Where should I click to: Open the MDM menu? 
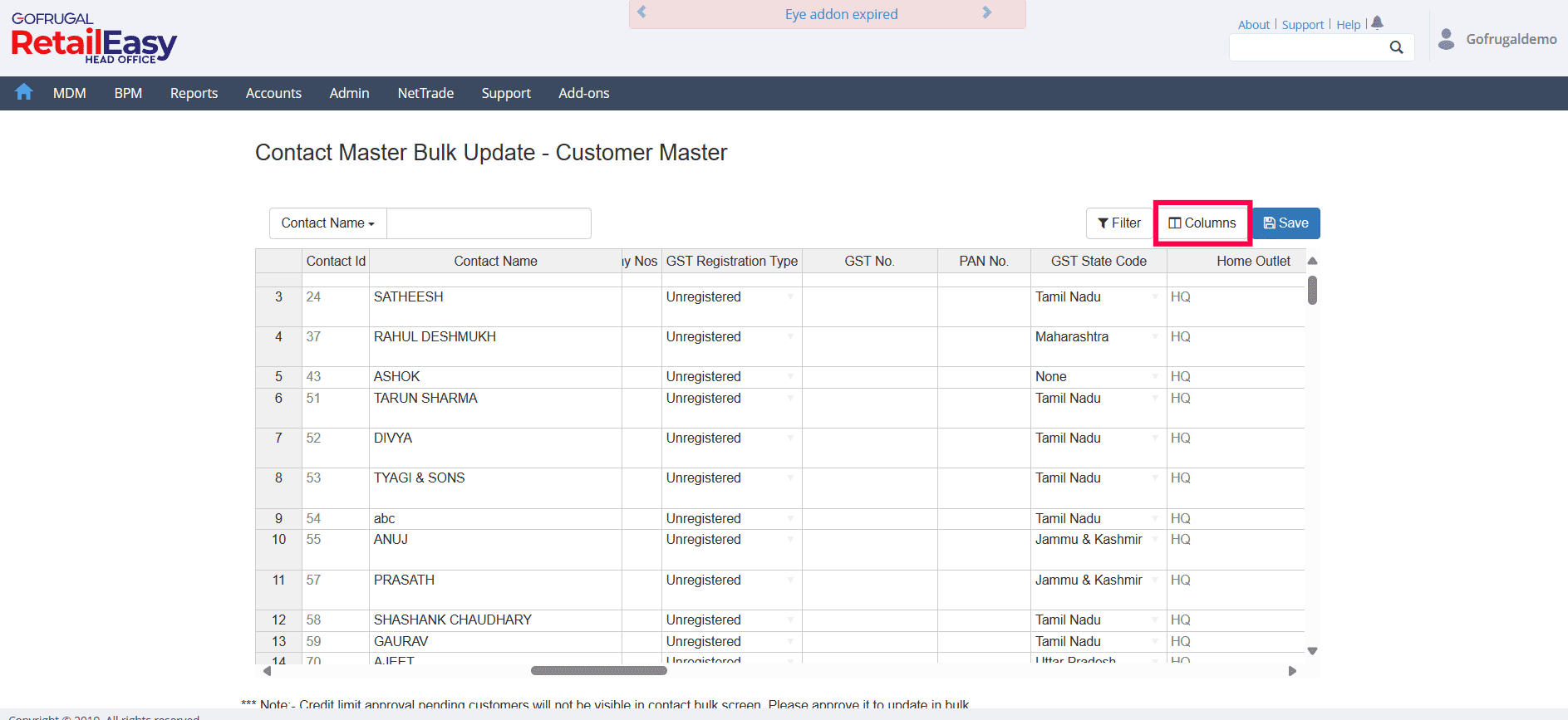tap(70, 93)
